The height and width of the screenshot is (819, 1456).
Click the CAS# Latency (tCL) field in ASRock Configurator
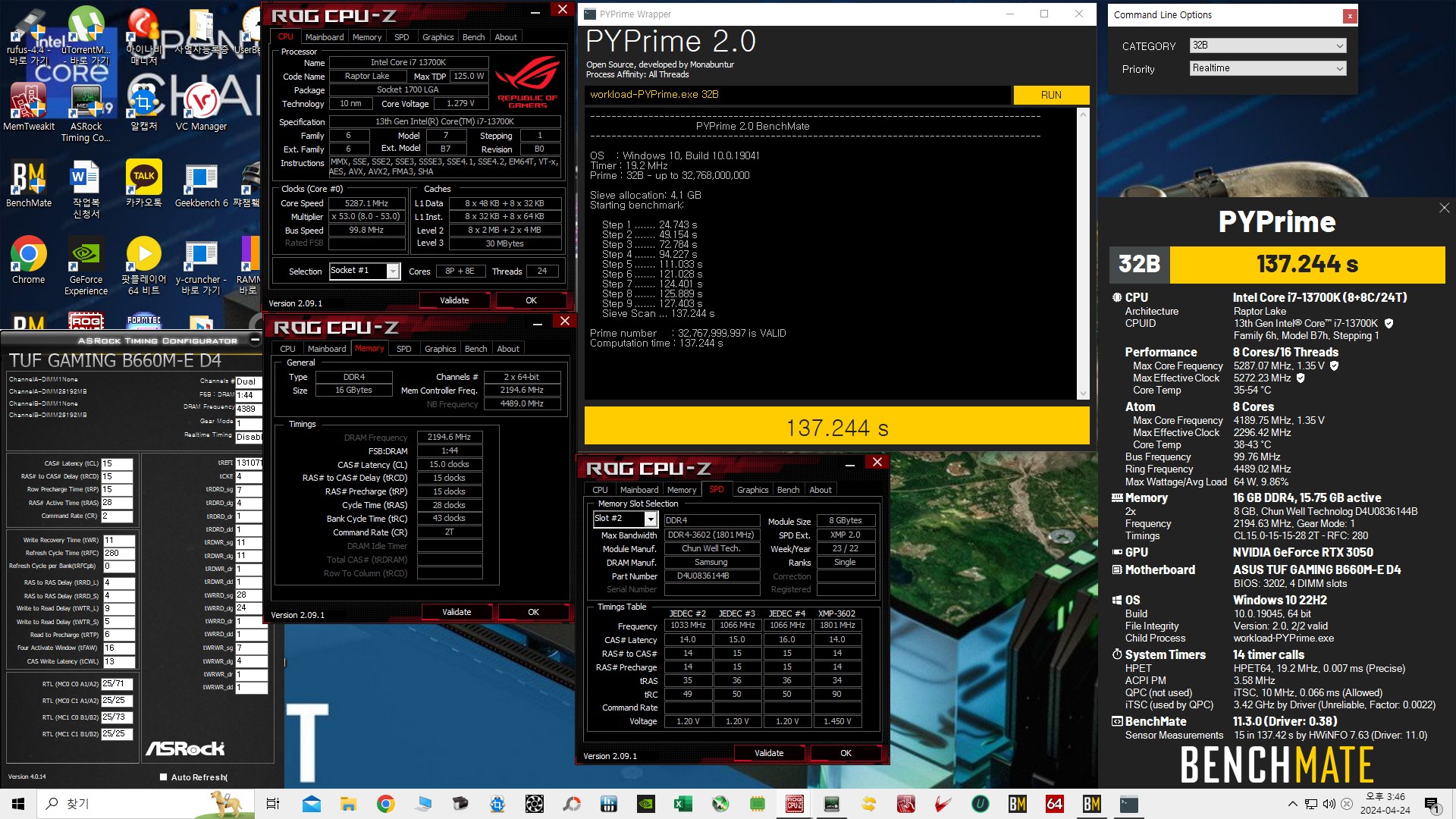117,463
